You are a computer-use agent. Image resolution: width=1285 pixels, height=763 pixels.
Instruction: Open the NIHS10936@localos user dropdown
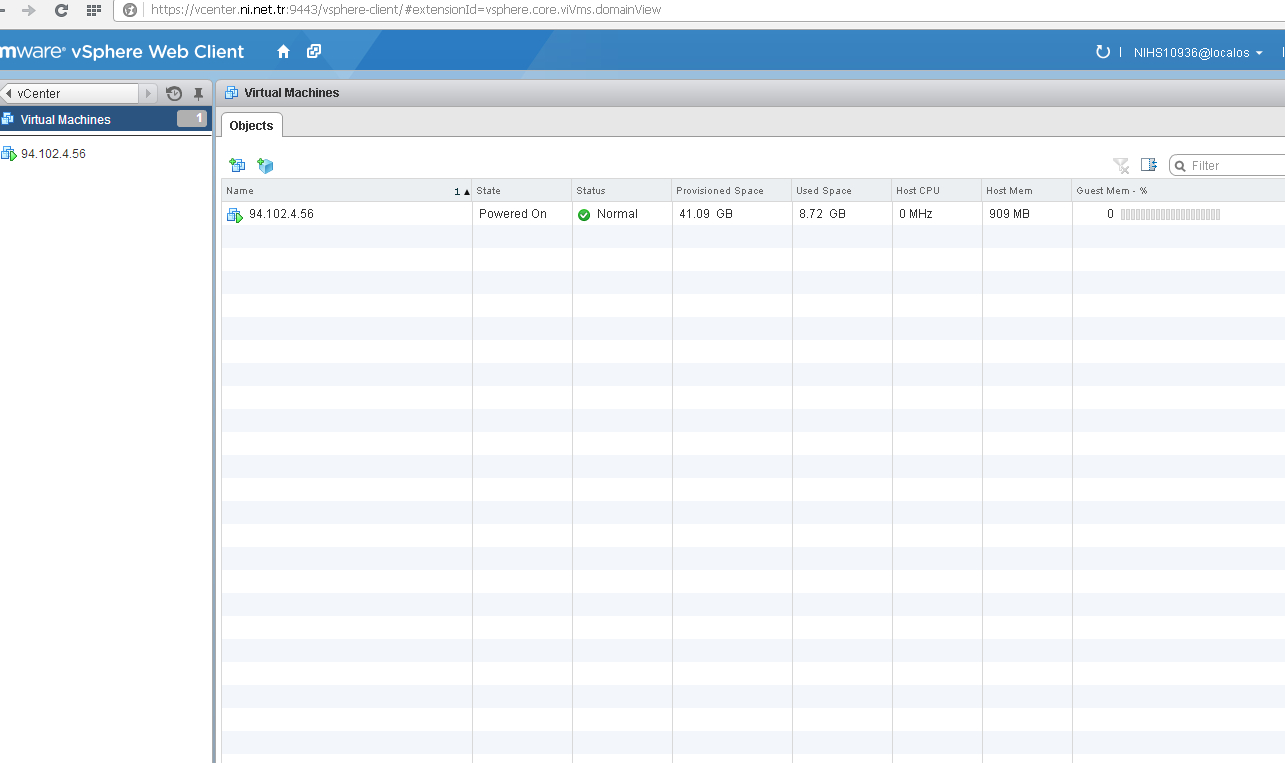pyautogui.click(x=1198, y=53)
